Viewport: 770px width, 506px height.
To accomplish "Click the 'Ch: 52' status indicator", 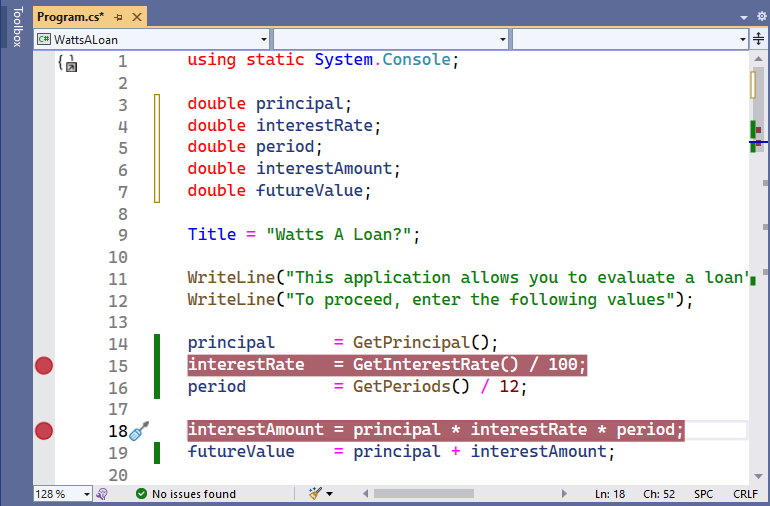I will point(659,494).
